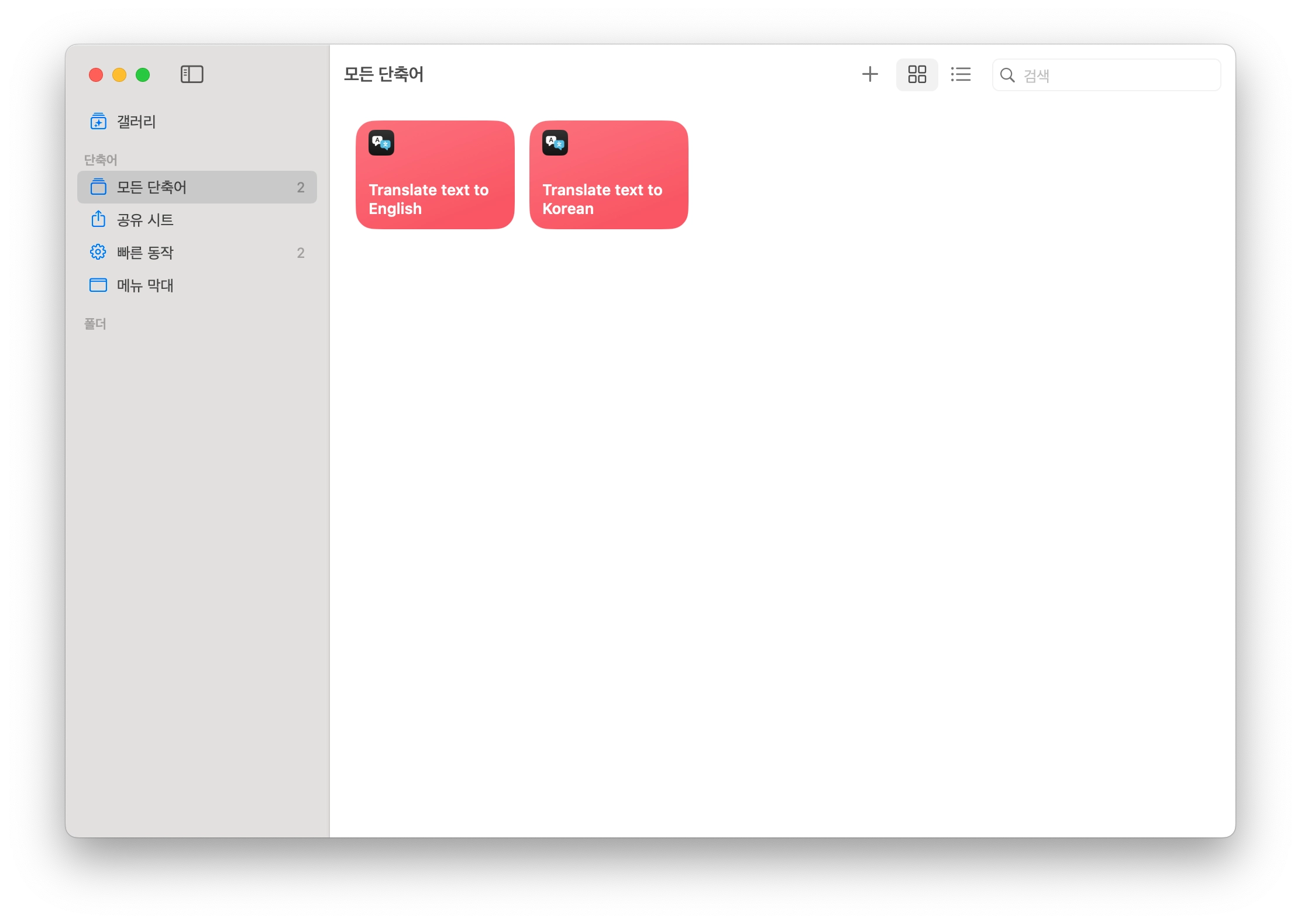Switch to grid view
The height and width of the screenshot is (924, 1301).
pyautogui.click(x=917, y=74)
